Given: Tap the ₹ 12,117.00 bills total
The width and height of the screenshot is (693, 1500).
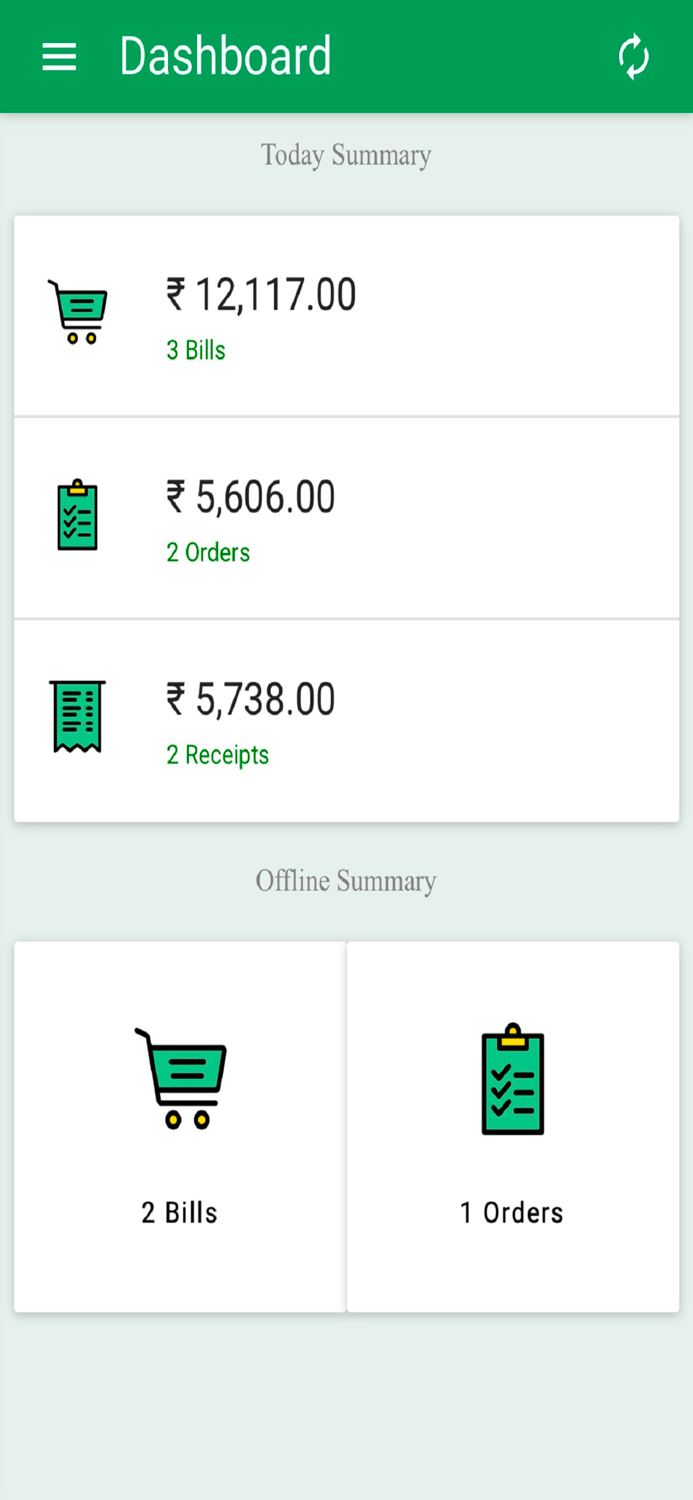Looking at the screenshot, I should point(260,294).
